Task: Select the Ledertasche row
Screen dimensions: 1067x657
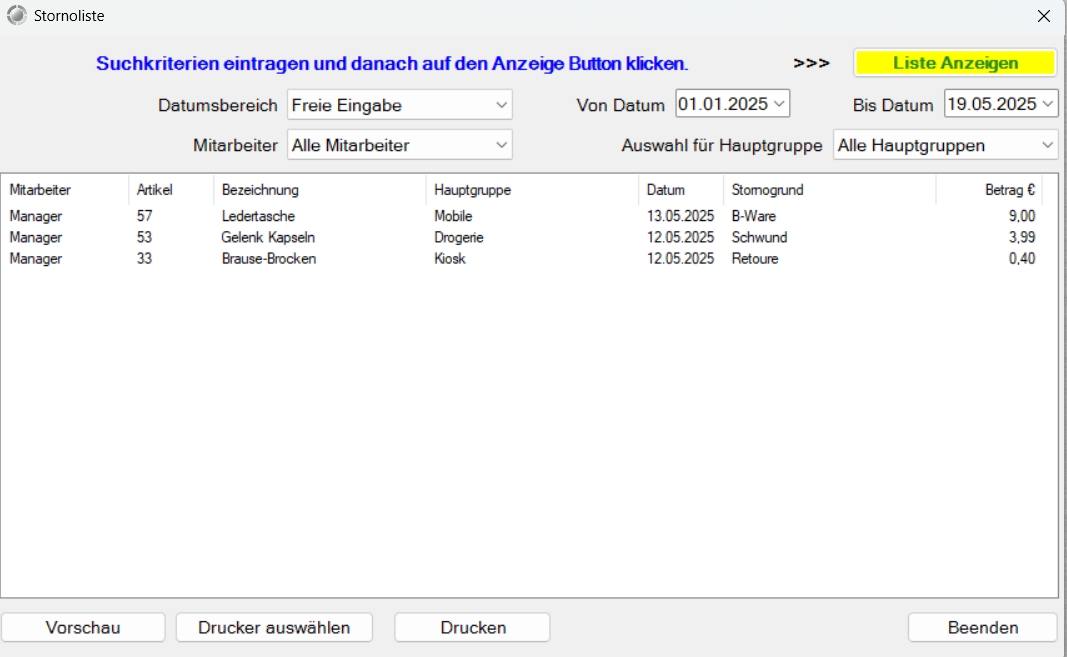Action: click(258, 216)
